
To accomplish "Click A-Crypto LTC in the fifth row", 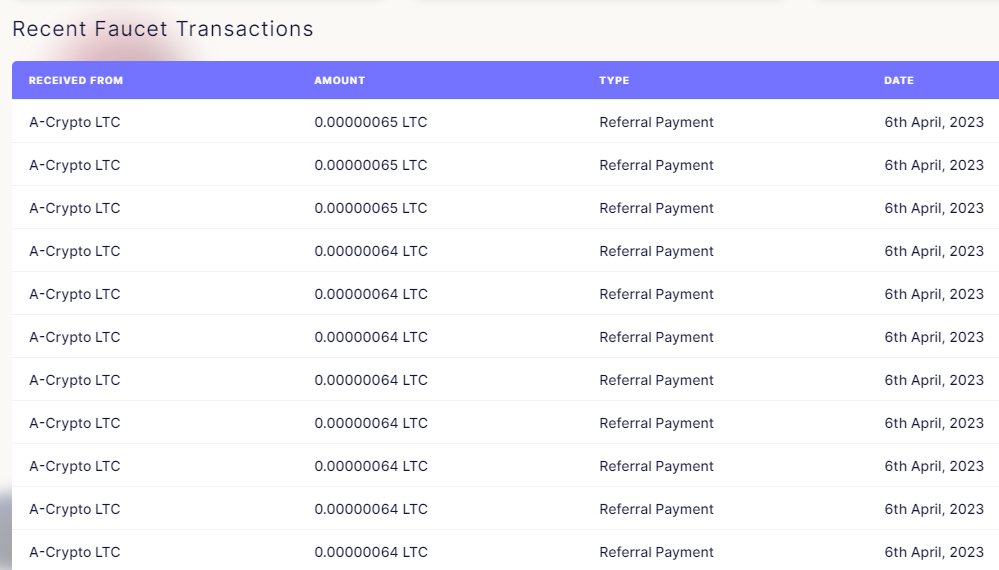I will click(x=75, y=294).
